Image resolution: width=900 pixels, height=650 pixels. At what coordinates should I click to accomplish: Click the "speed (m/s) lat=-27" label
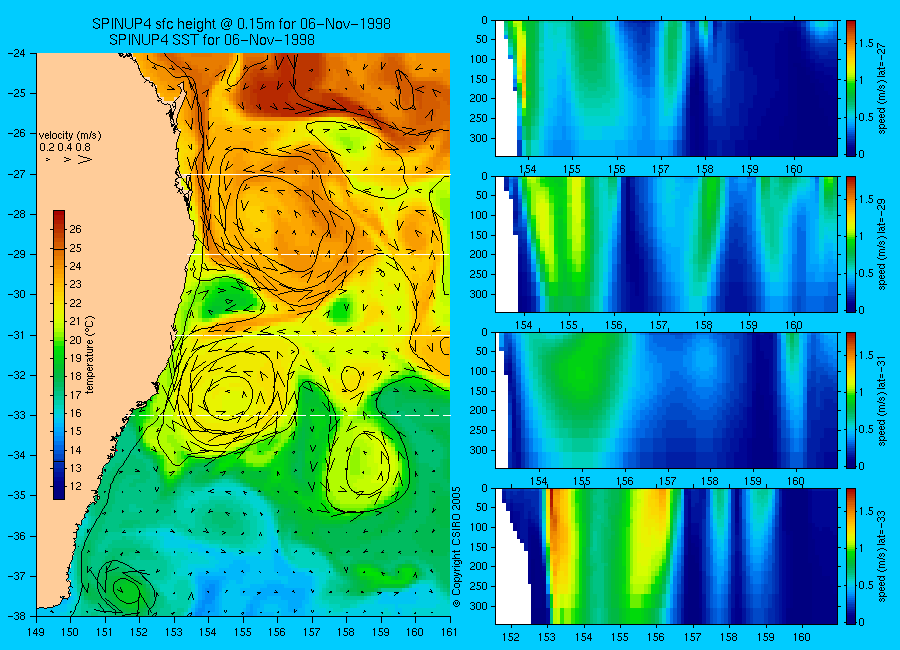point(882,88)
